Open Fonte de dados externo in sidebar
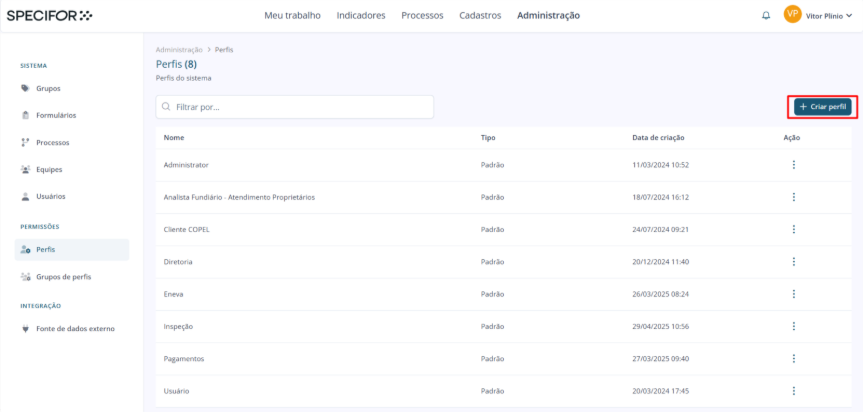Screen dimensions: 864x412 [75, 329]
